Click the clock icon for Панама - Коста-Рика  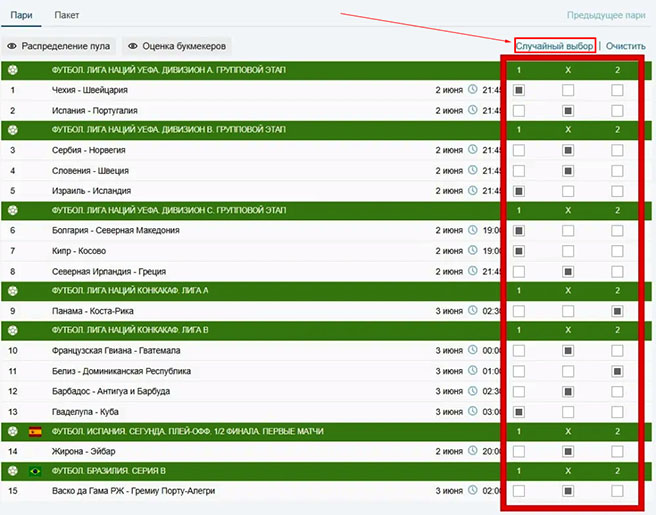pyautogui.click(x=472, y=310)
